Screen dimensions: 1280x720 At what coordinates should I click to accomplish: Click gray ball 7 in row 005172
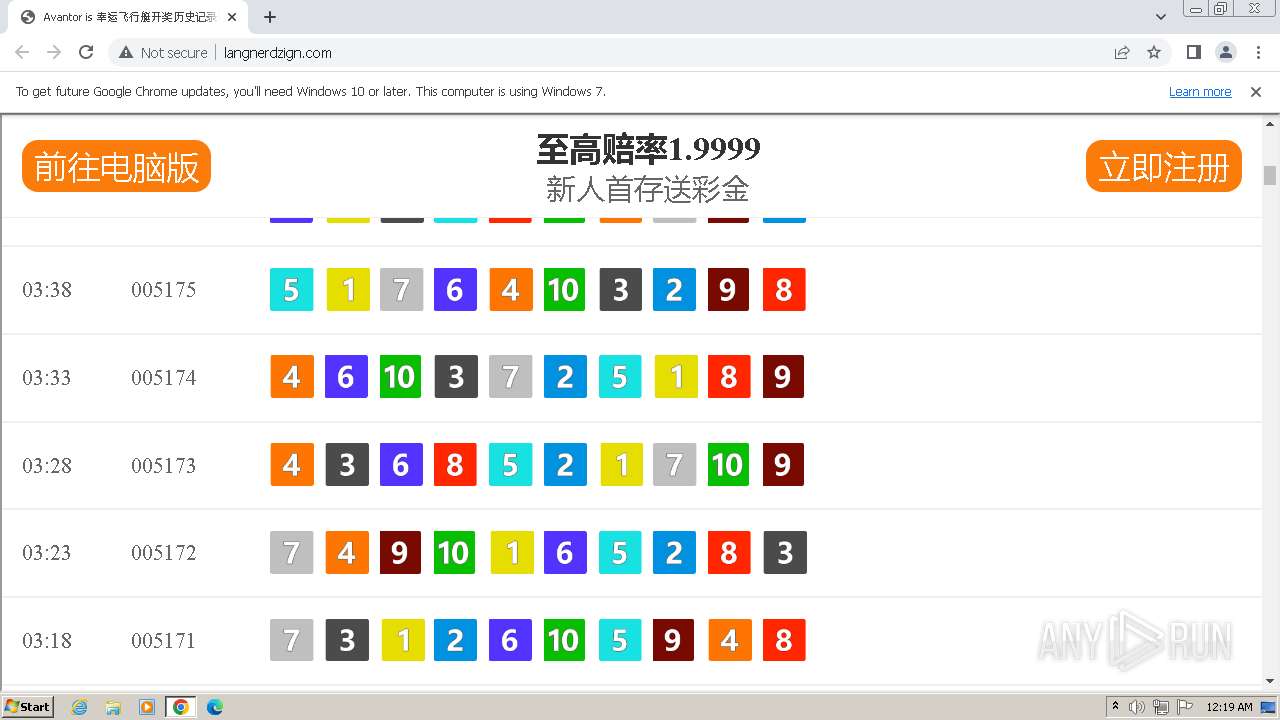[x=292, y=553]
